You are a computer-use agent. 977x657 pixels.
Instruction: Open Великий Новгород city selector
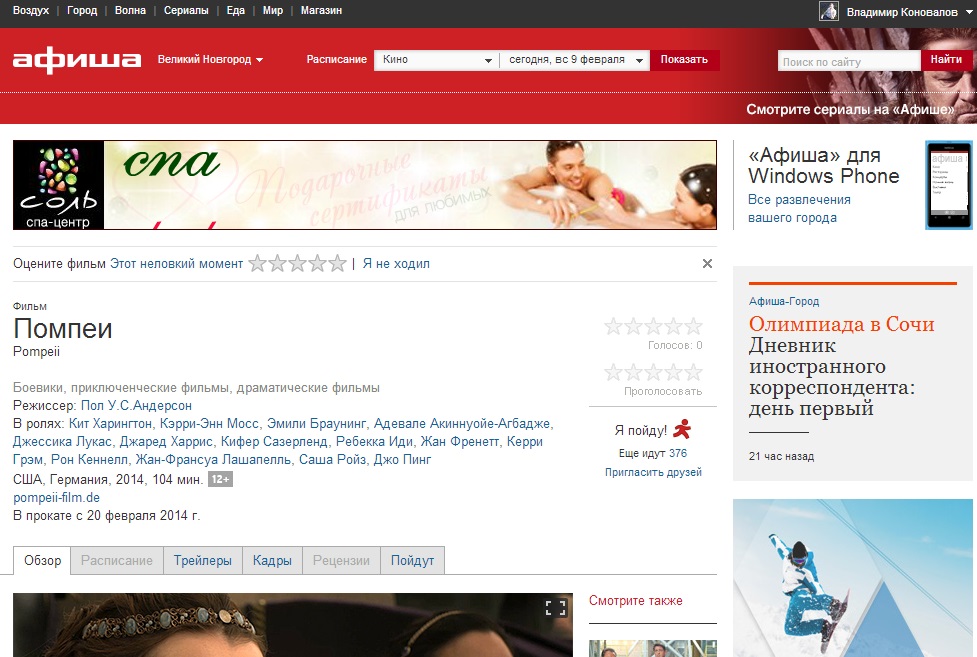[x=210, y=60]
